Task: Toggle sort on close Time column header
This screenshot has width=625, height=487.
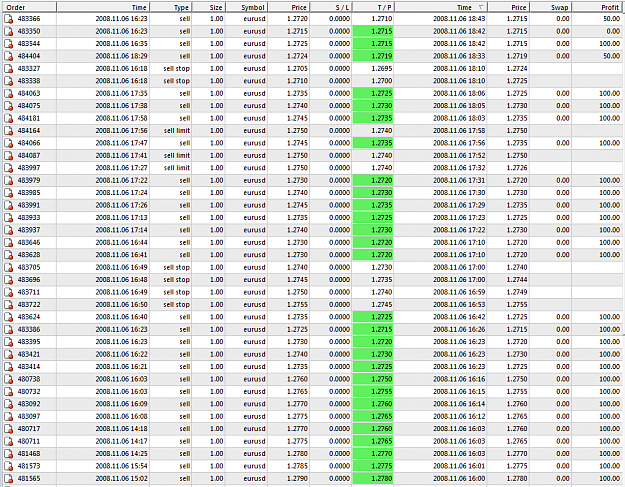Action: pyautogui.click(x=441, y=7)
